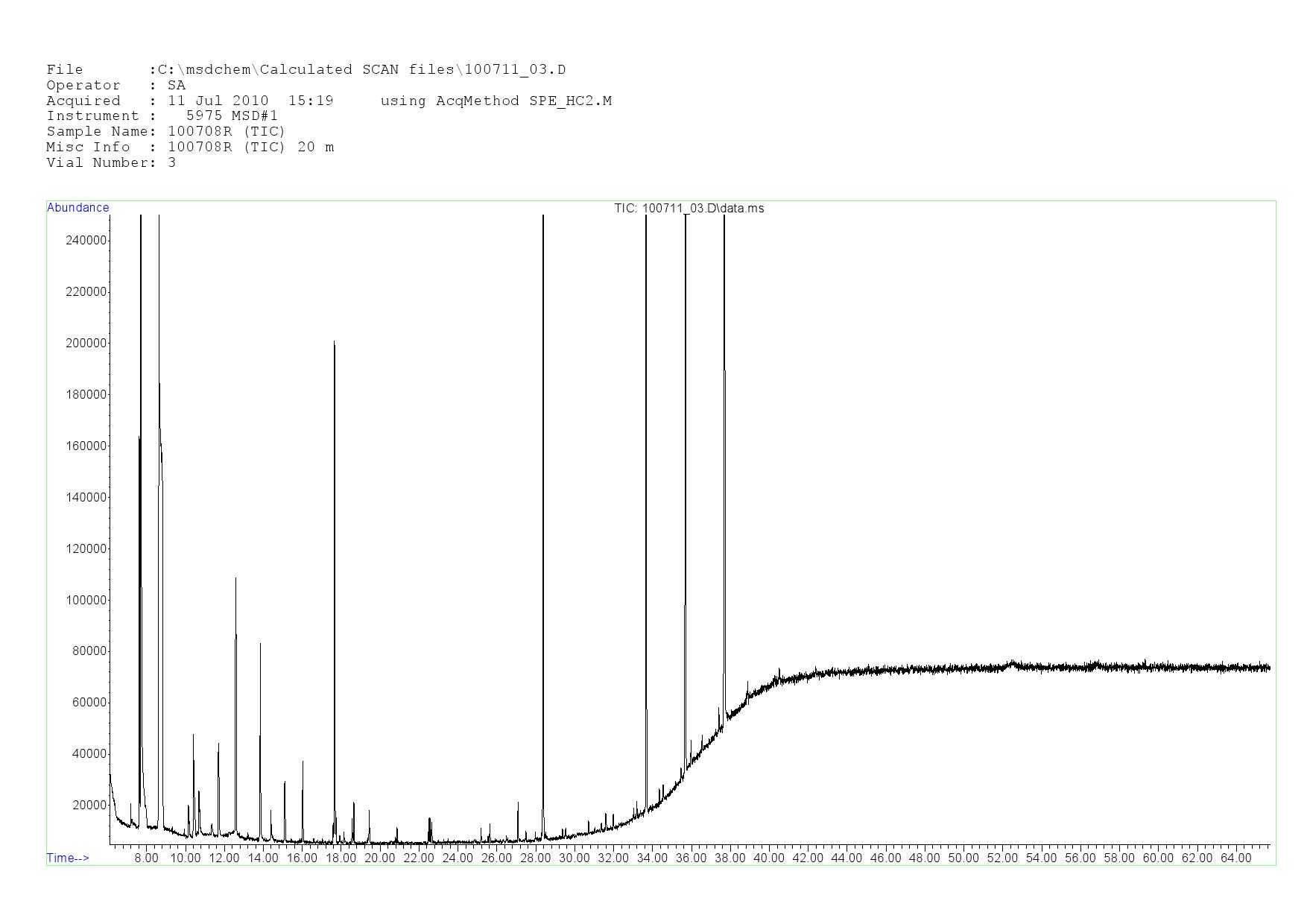Screen dimensions: 1307x924
Task: Click the Acquired date 11 Jul 2010
Action: coord(218,101)
